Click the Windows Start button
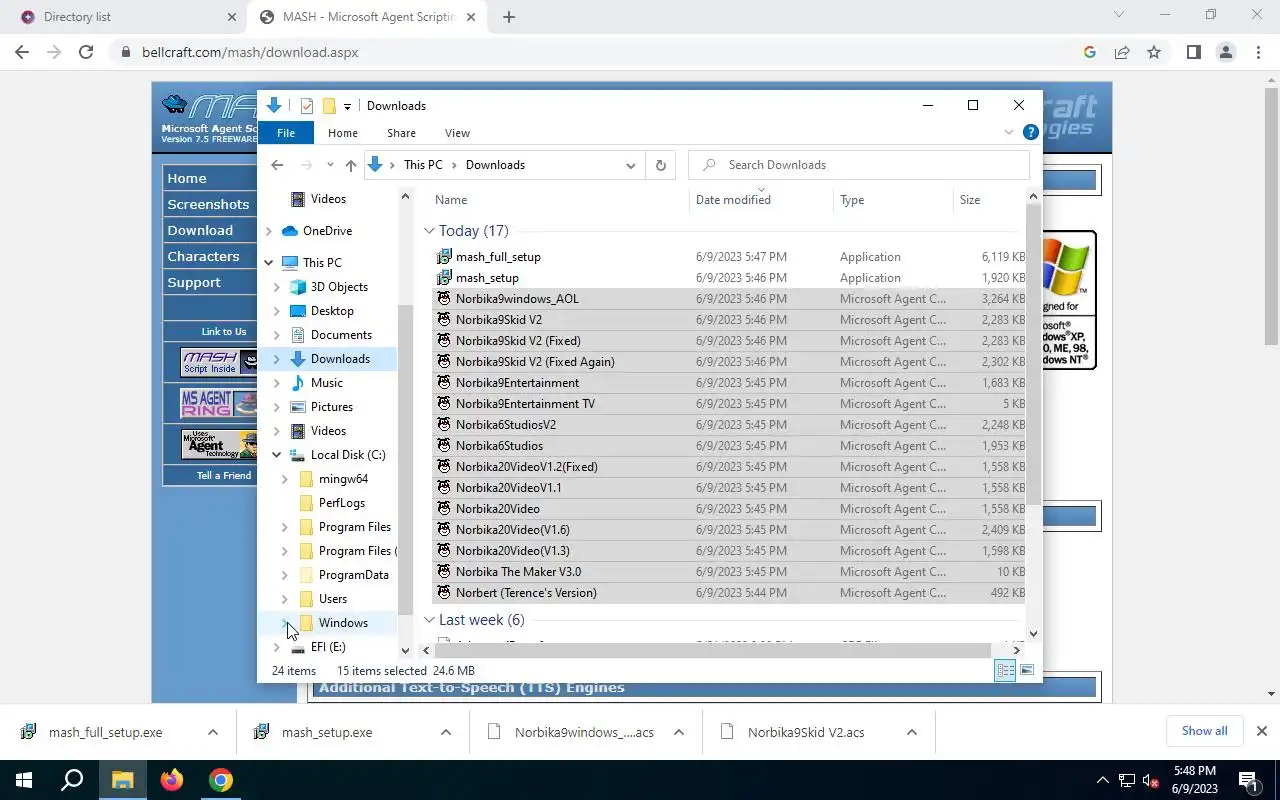The height and width of the screenshot is (800, 1280). (x=24, y=780)
